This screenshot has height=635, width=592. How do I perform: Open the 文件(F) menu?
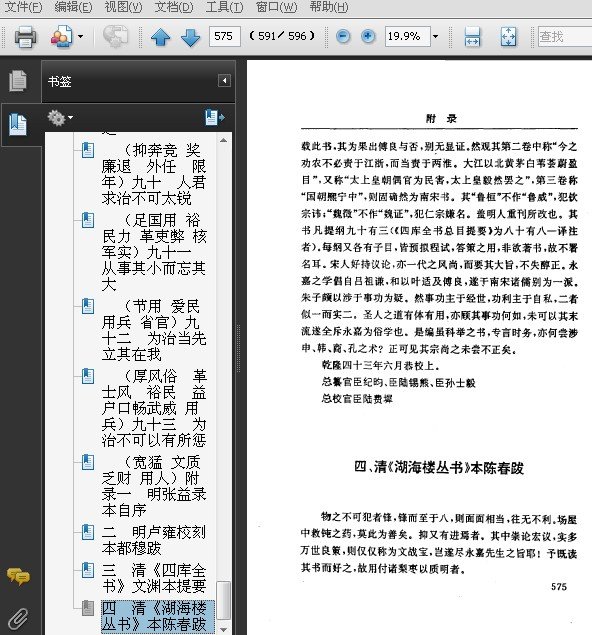pos(23,7)
